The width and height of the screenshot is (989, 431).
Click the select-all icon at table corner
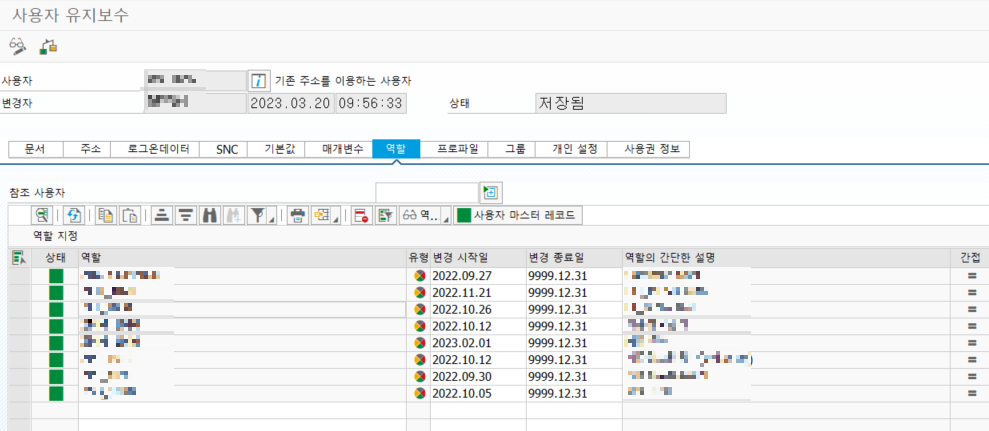(x=19, y=257)
